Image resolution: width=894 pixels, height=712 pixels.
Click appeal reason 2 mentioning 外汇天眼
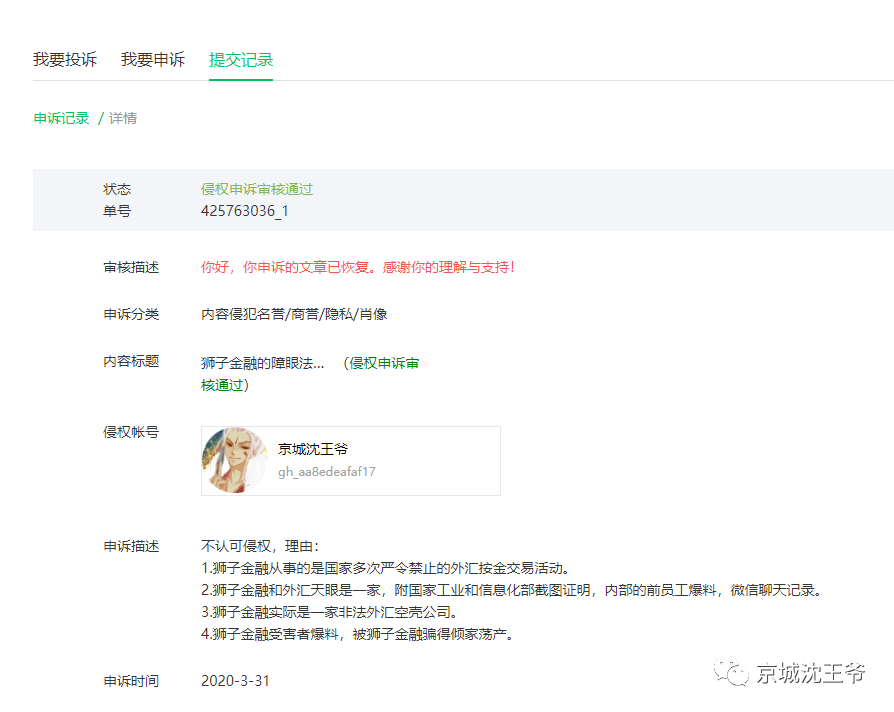(511, 590)
